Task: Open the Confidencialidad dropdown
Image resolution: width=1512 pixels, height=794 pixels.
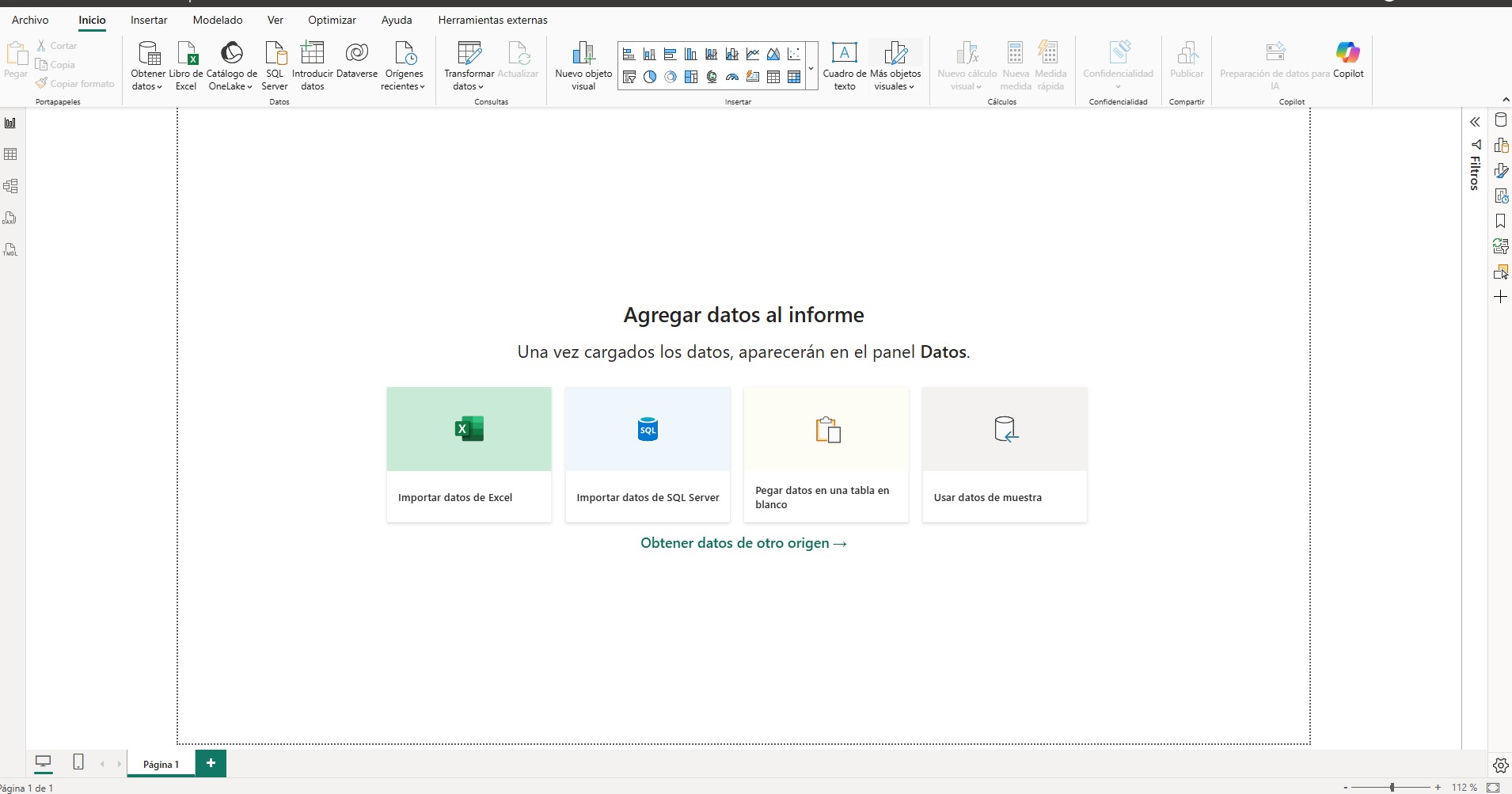Action: coord(1118,66)
